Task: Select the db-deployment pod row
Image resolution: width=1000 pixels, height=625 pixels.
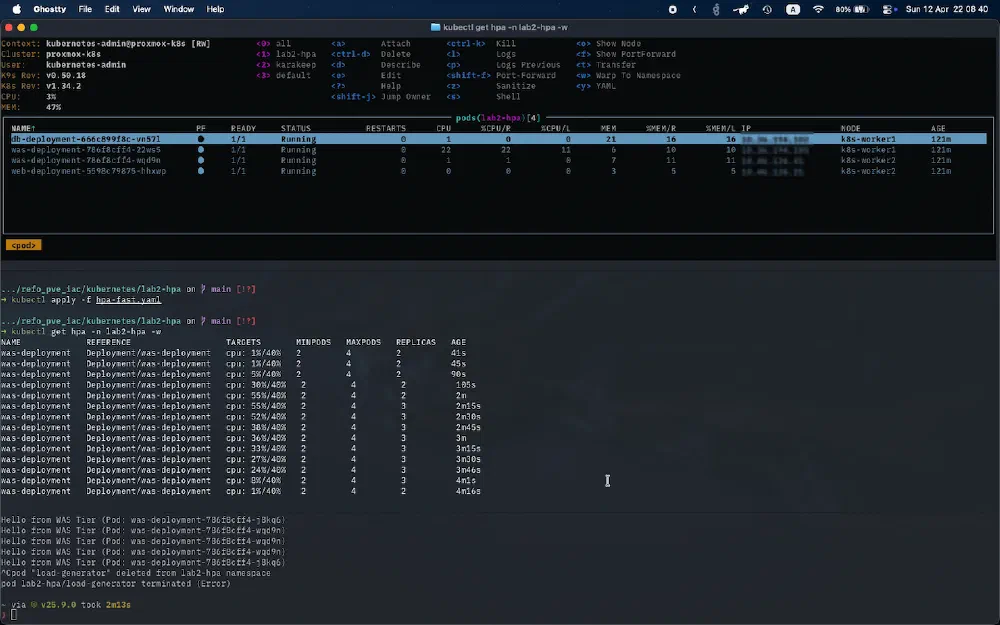Action: pos(80,139)
